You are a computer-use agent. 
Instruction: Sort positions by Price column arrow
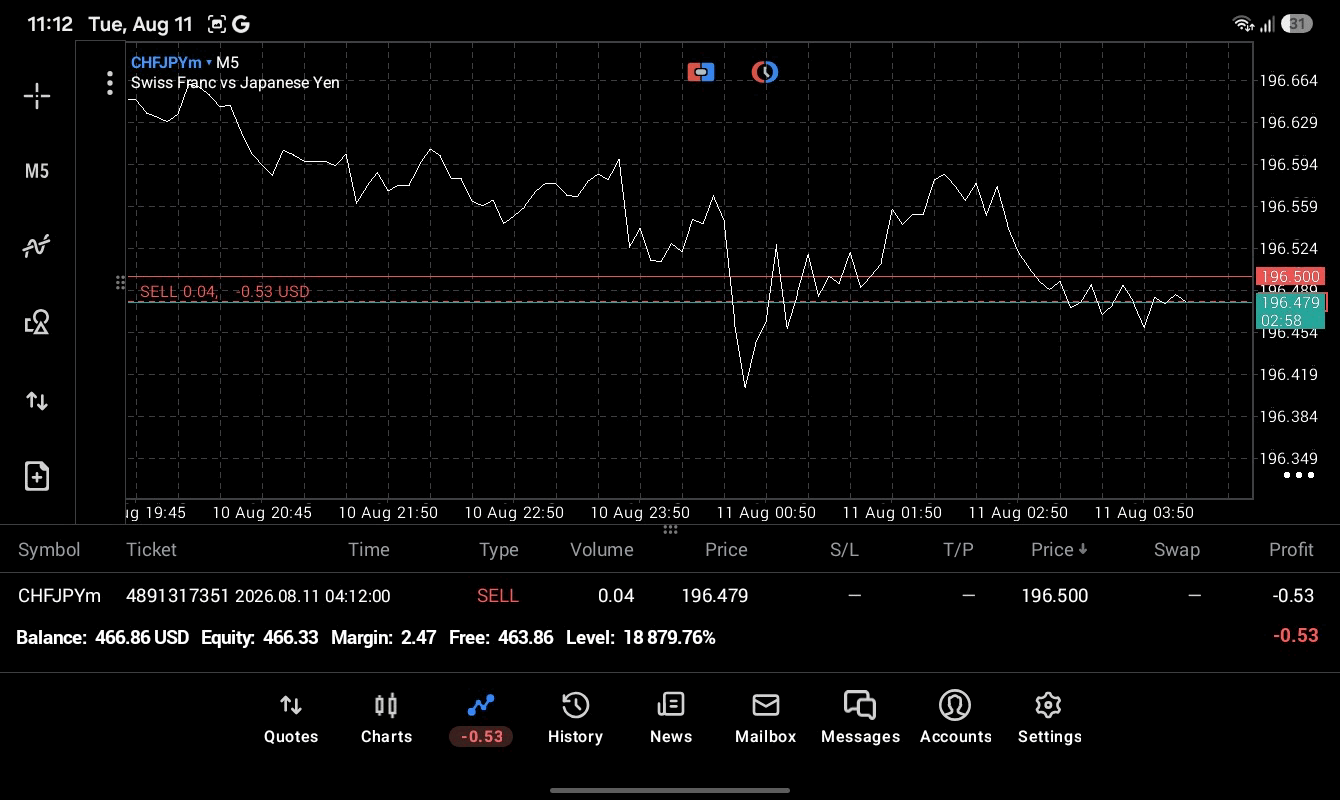[1059, 549]
